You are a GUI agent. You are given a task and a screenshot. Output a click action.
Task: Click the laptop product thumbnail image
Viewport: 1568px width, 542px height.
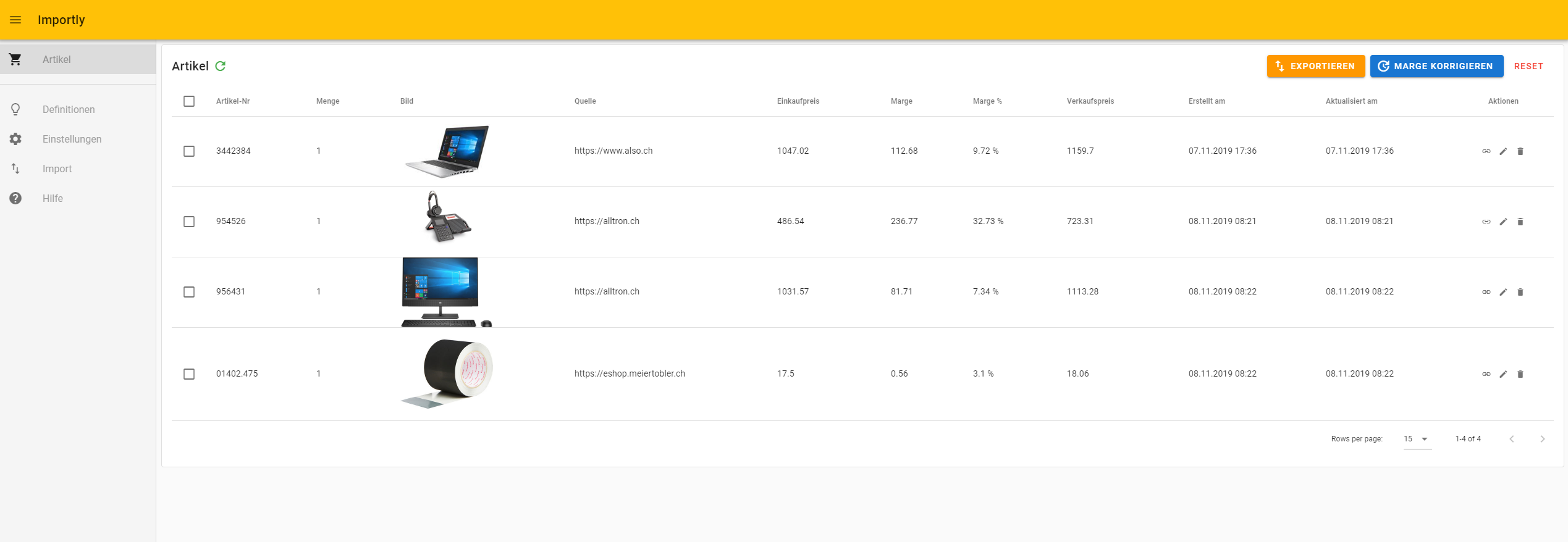(447, 151)
